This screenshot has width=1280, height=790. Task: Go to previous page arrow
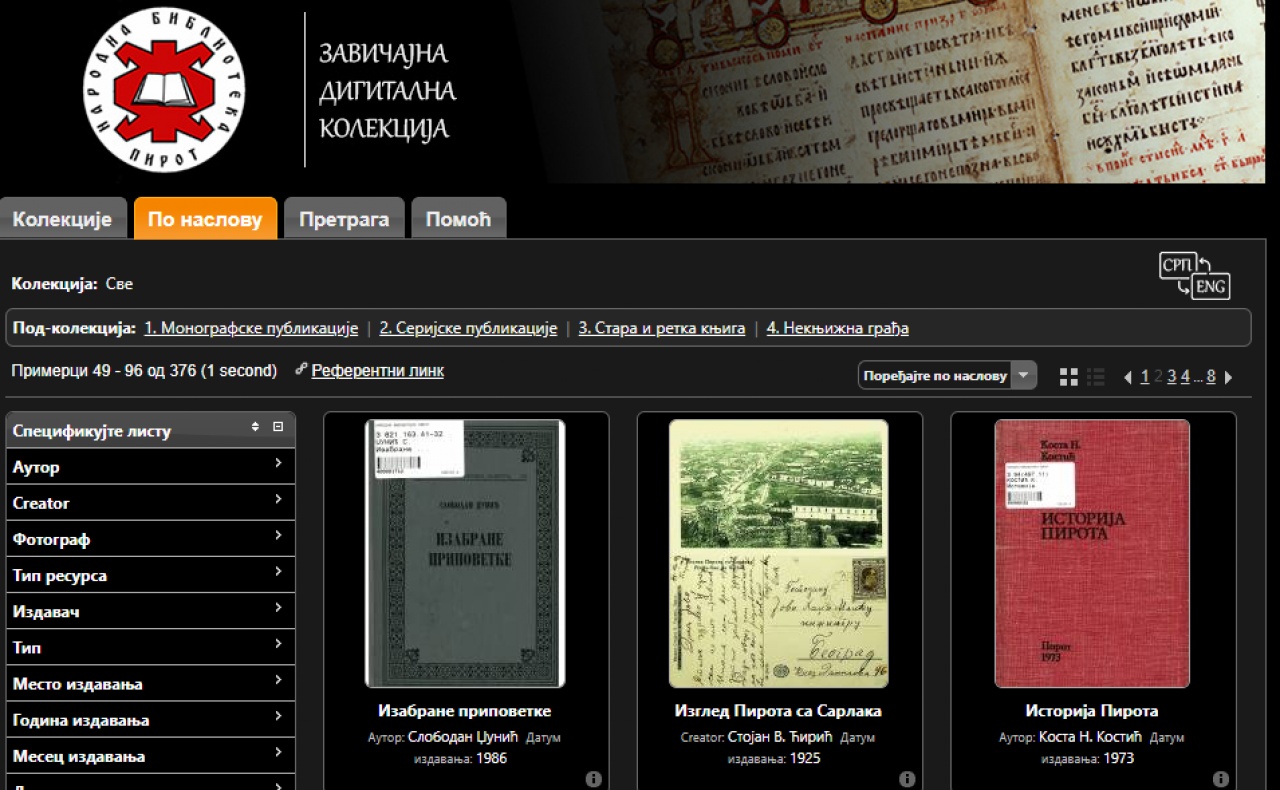pos(1128,378)
